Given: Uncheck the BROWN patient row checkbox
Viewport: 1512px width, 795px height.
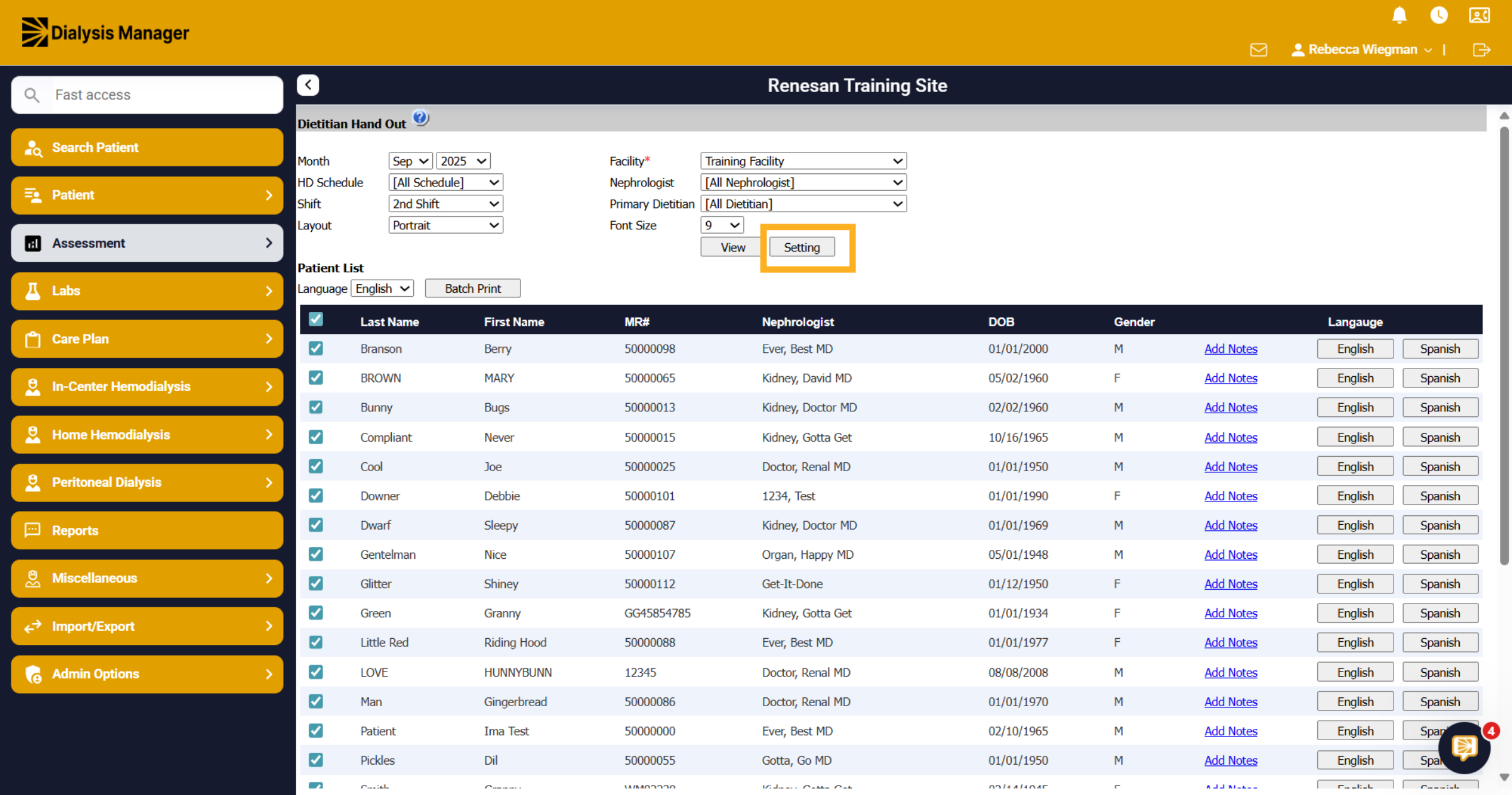Looking at the screenshot, I should (x=316, y=378).
